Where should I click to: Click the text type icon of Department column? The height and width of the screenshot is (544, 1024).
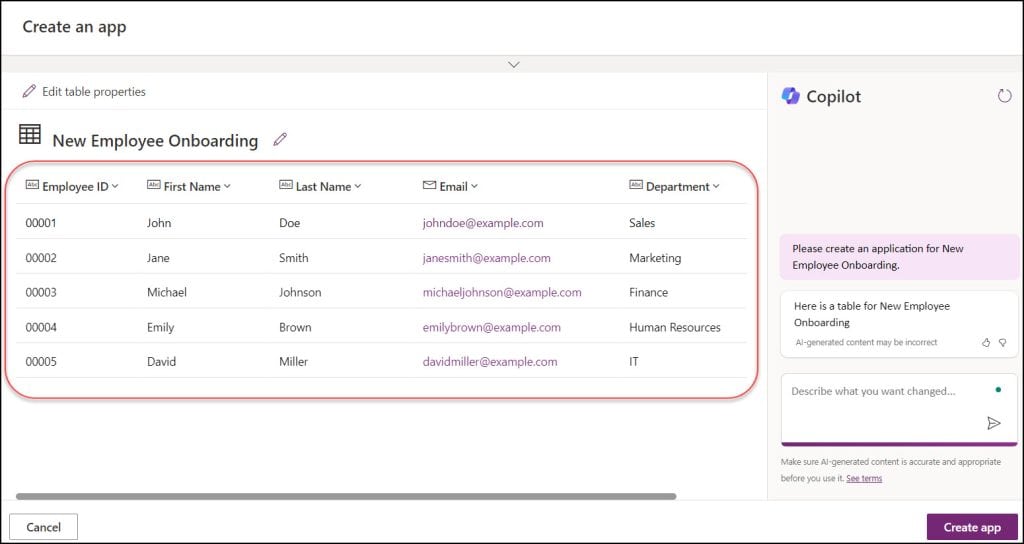pos(636,185)
